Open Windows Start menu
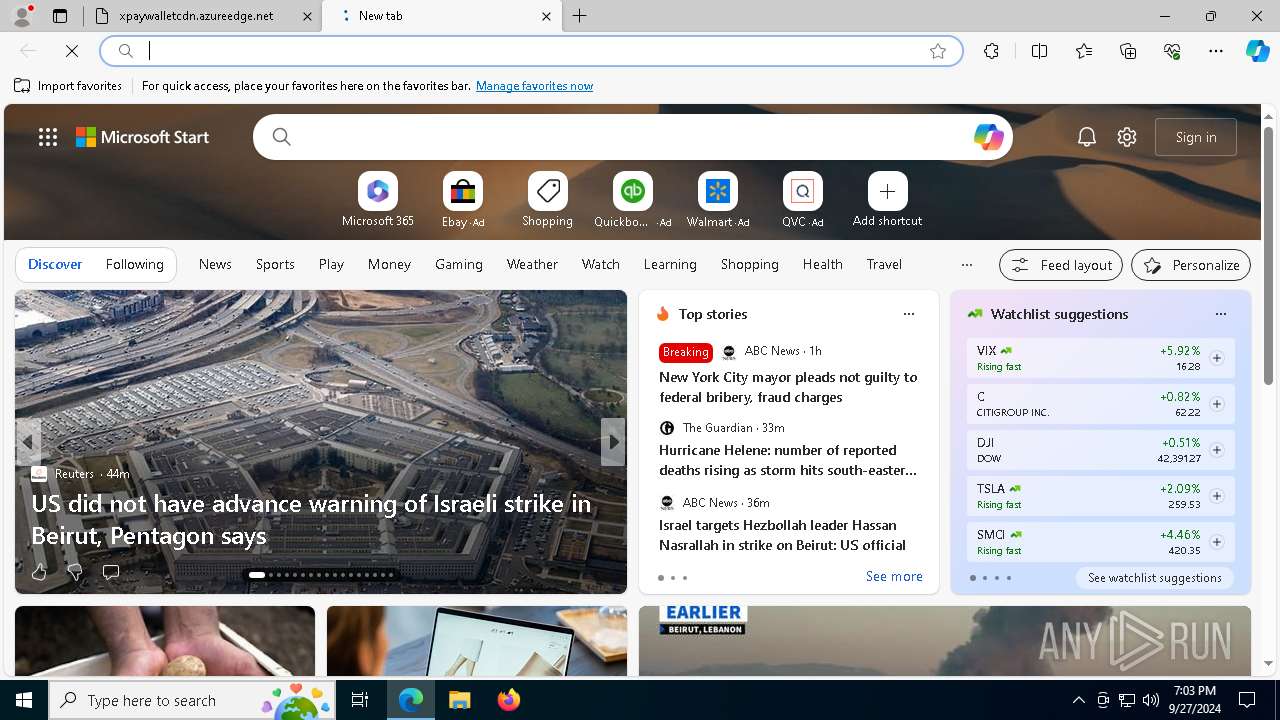The image size is (1280, 720). coord(24,700)
